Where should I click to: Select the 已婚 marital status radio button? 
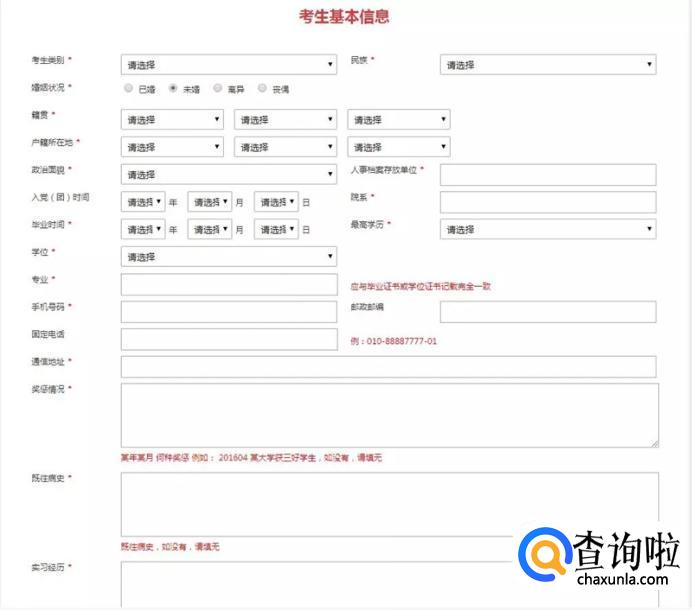coord(128,88)
